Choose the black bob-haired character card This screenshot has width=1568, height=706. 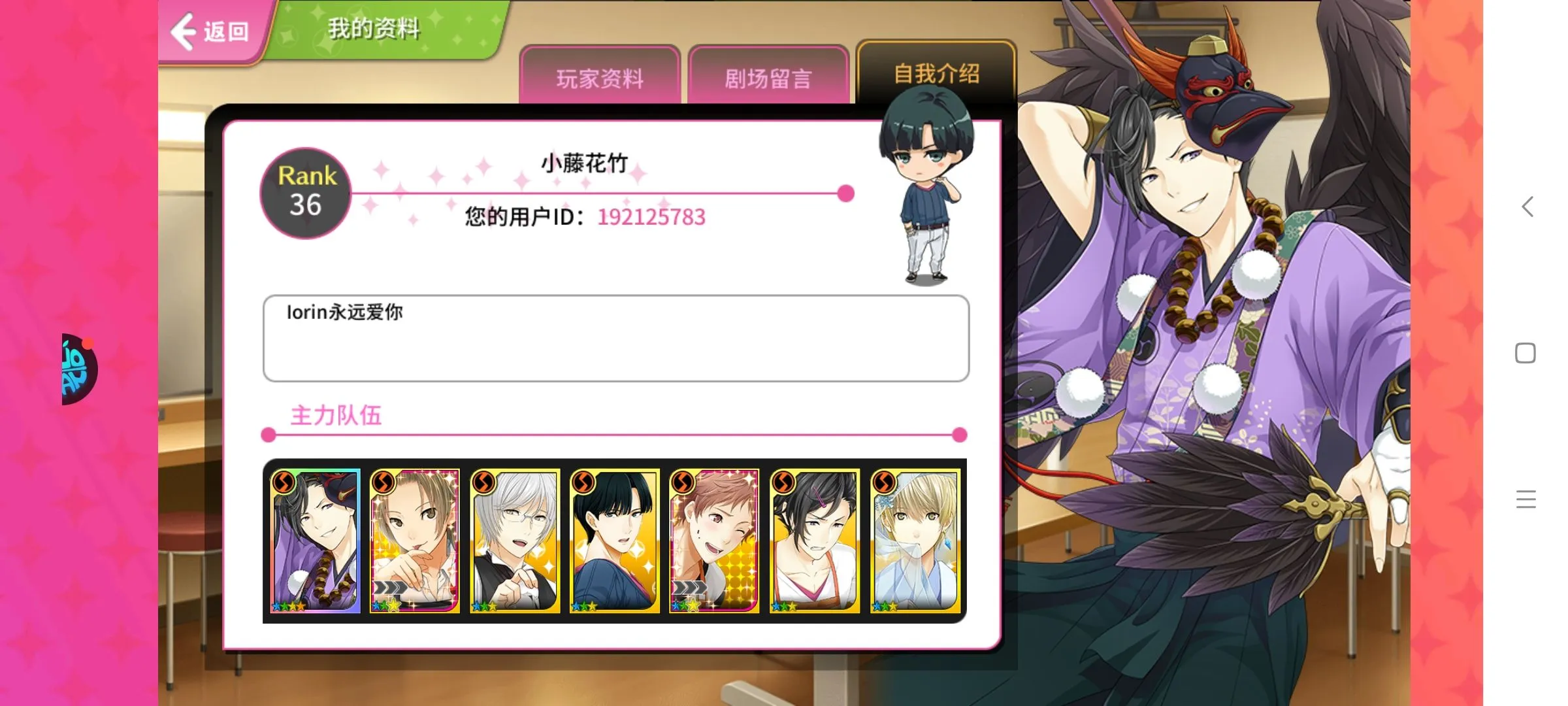pos(614,541)
